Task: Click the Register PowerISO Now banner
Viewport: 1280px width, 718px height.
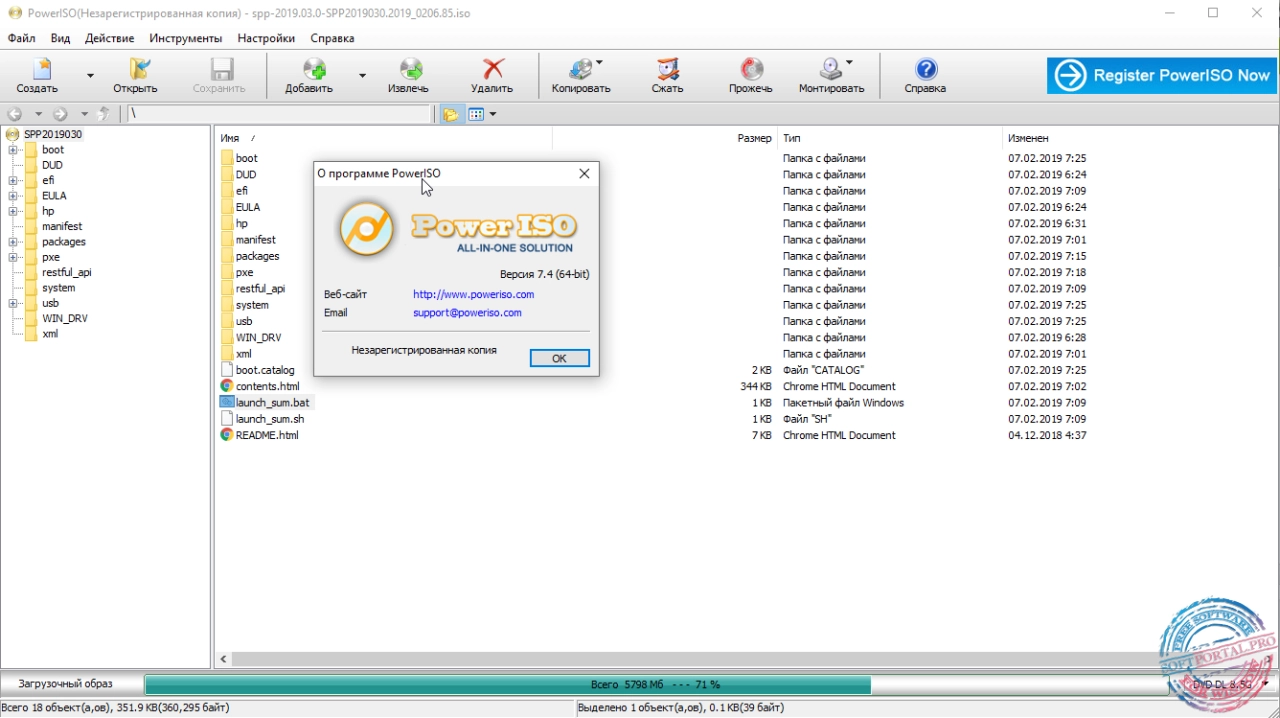Action: point(1162,75)
